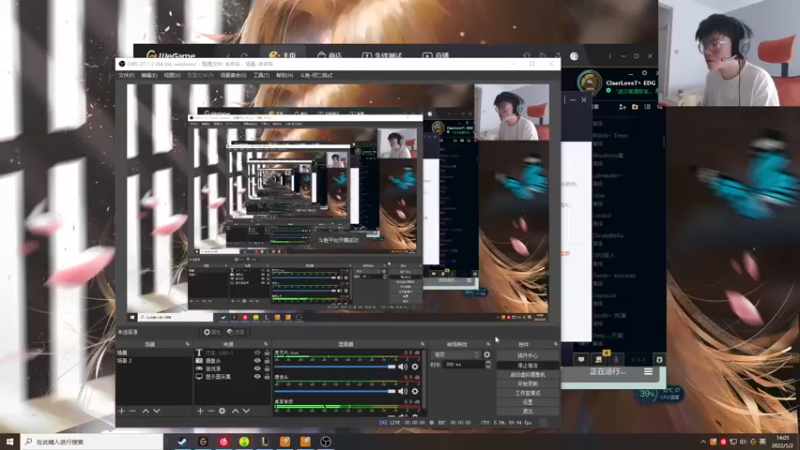The height and width of the screenshot is (450, 800).
Task: Toggle lock on the text source
Action: [x=266, y=353]
